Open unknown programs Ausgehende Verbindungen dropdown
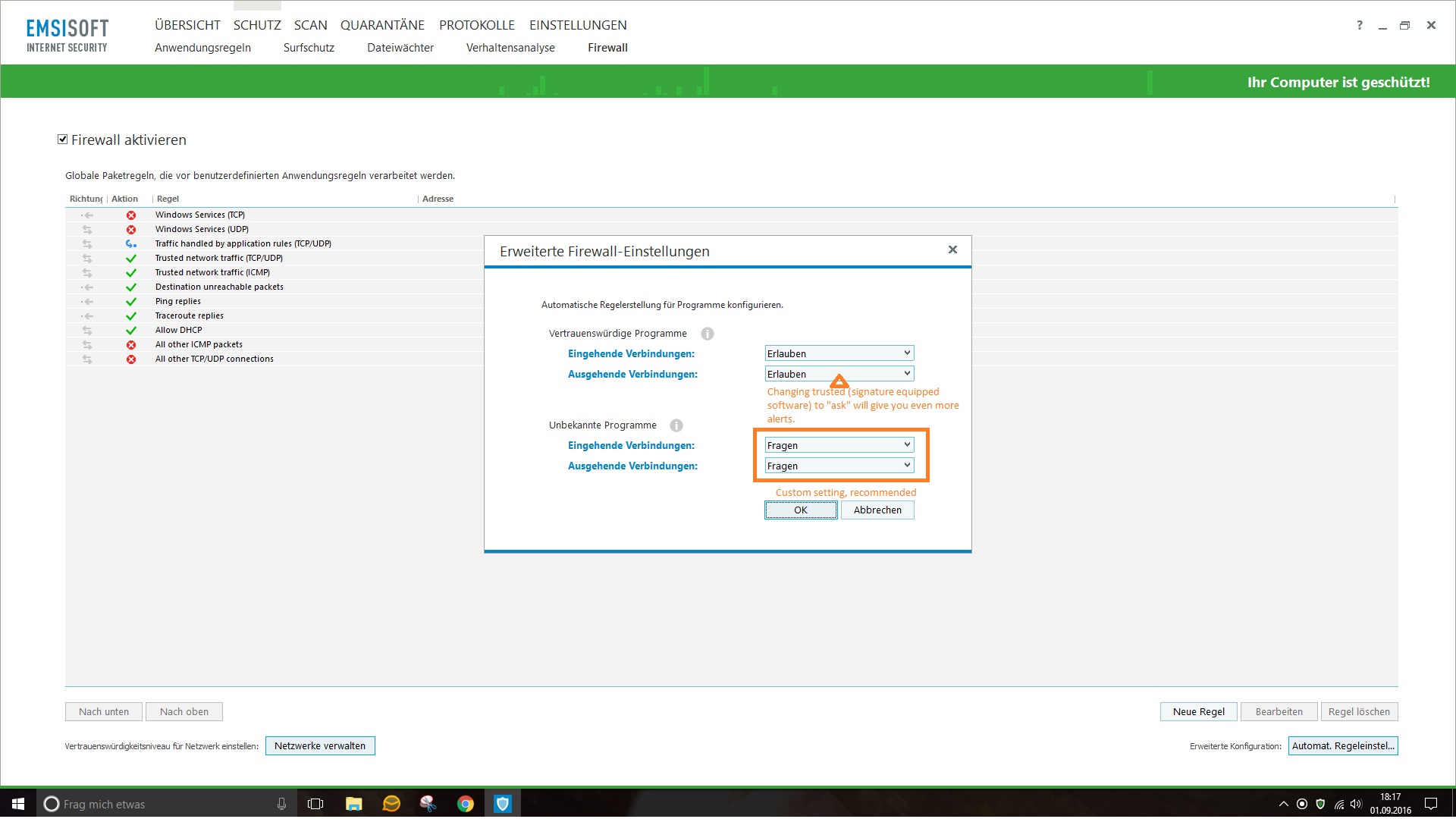The image size is (1456, 819). pyautogui.click(x=839, y=466)
